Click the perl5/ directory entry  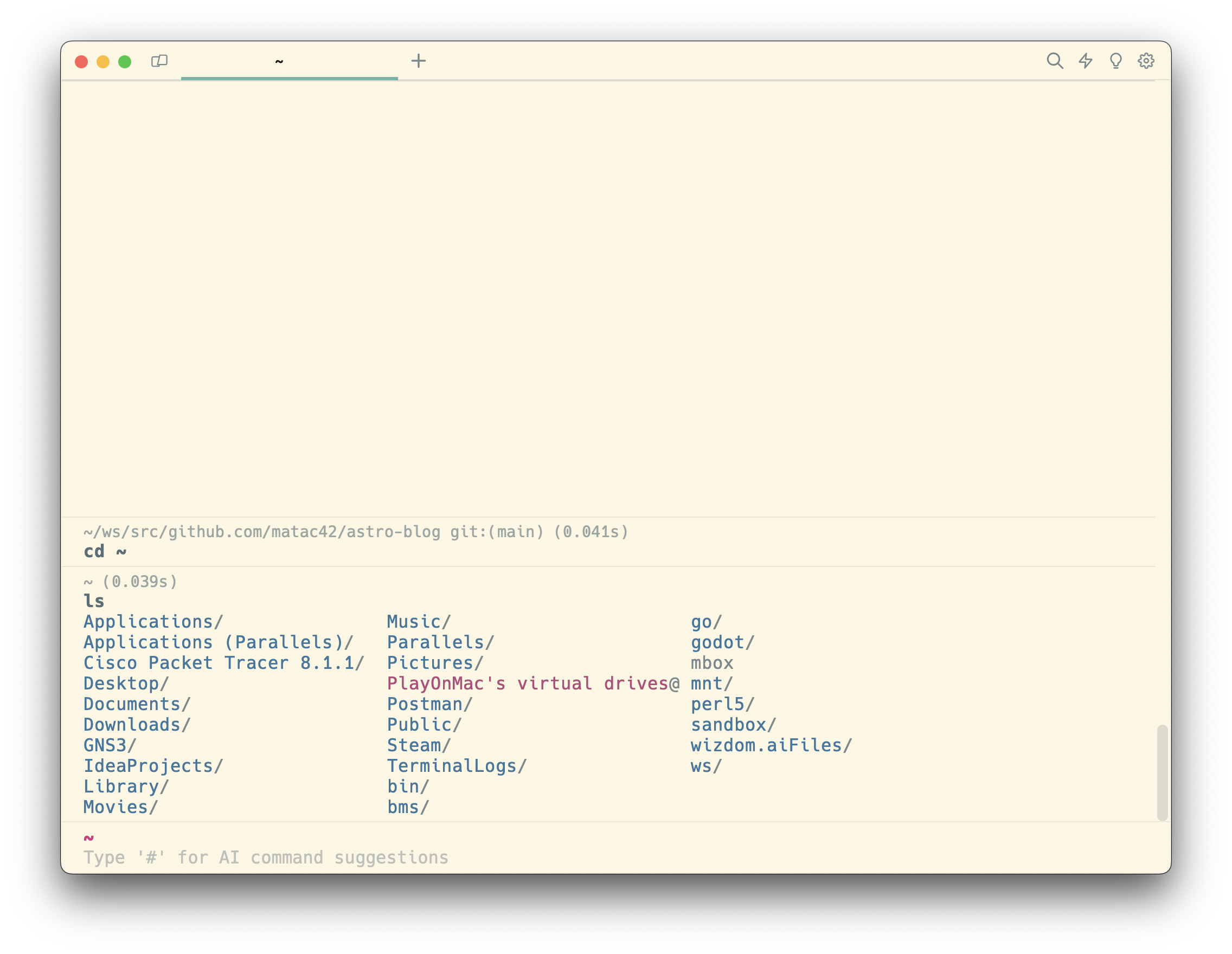pos(723,704)
